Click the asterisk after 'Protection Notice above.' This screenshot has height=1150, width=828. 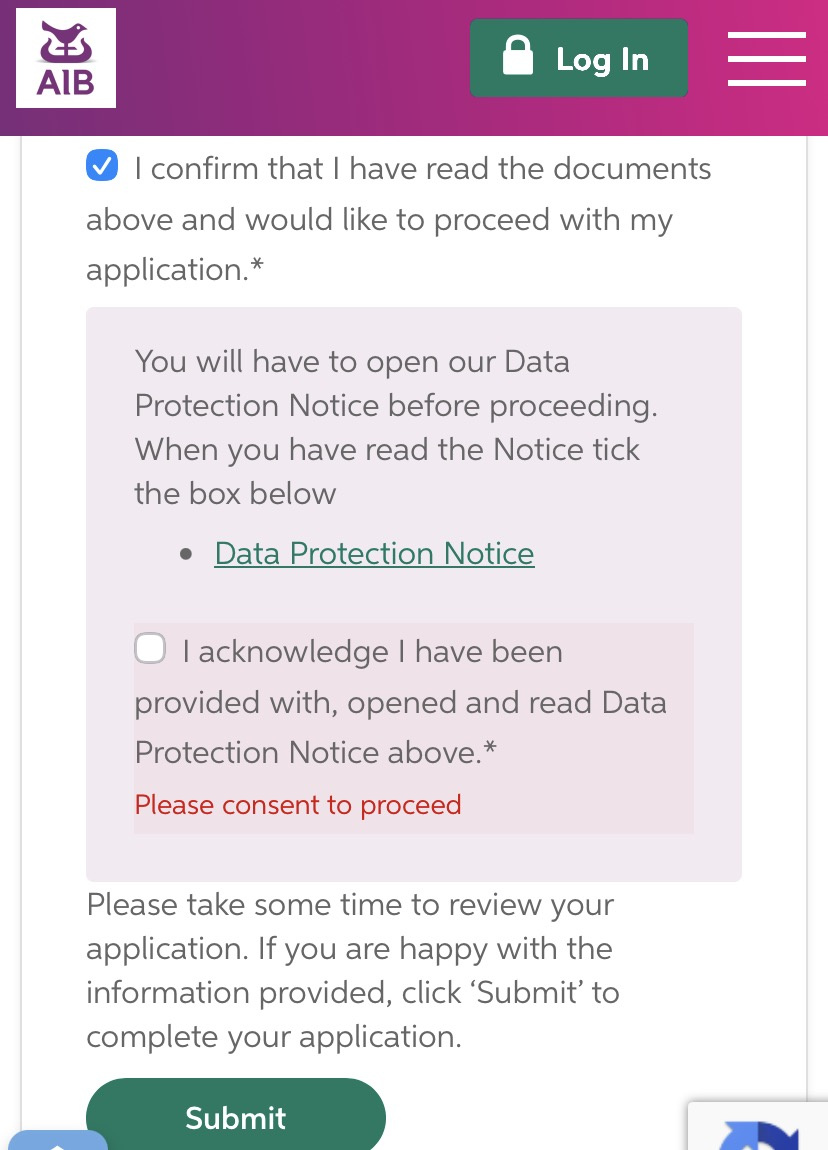click(x=490, y=747)
